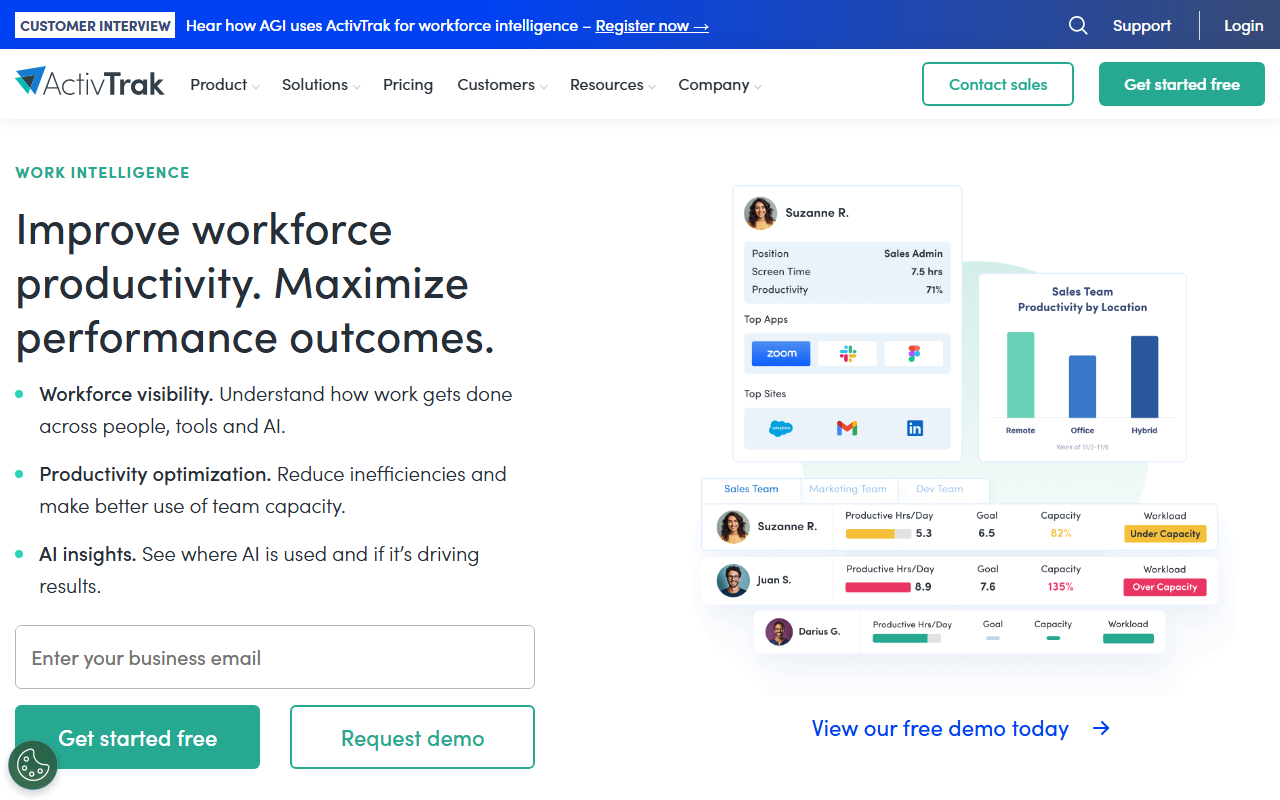Click the 71% productivity value

(x=934, y=290)
